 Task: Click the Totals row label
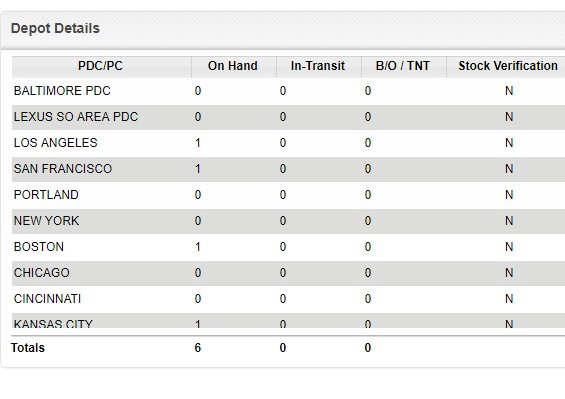pyautogui.click(x=28, y=348)
